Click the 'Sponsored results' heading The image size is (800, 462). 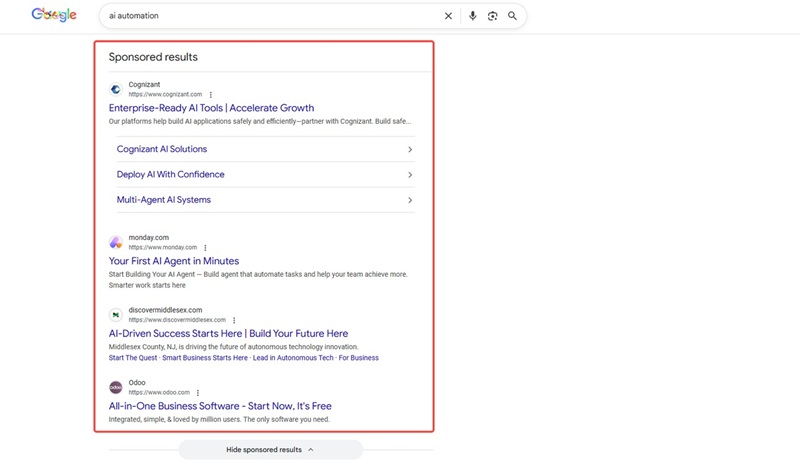point(153,57)
